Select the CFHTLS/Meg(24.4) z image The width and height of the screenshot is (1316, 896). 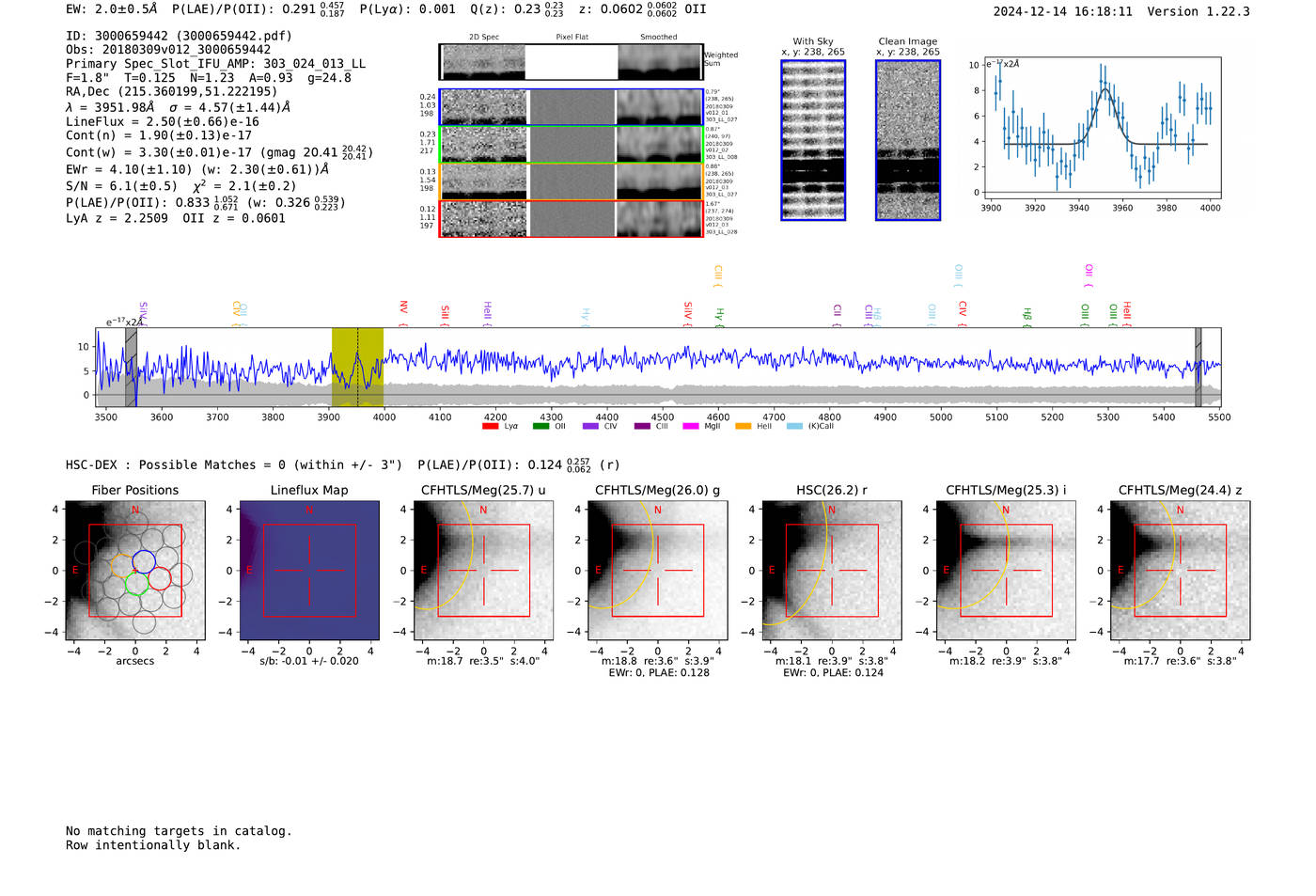[1181, 571]
